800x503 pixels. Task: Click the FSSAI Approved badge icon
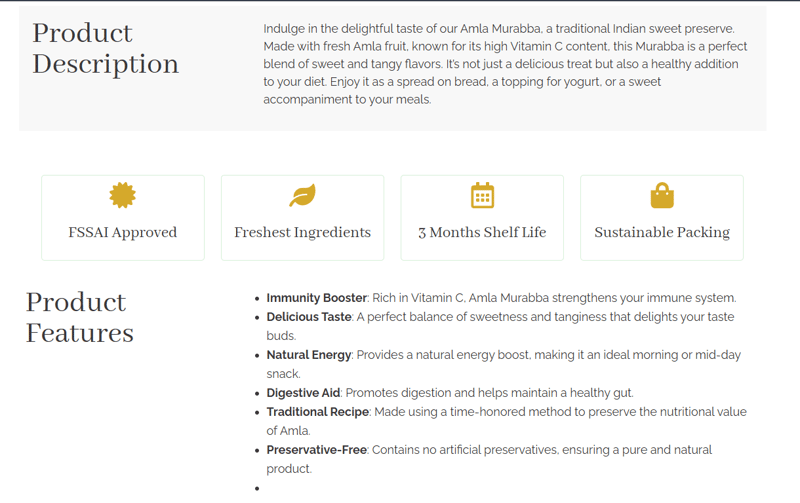pyautogui.click(x=122, y=195)
